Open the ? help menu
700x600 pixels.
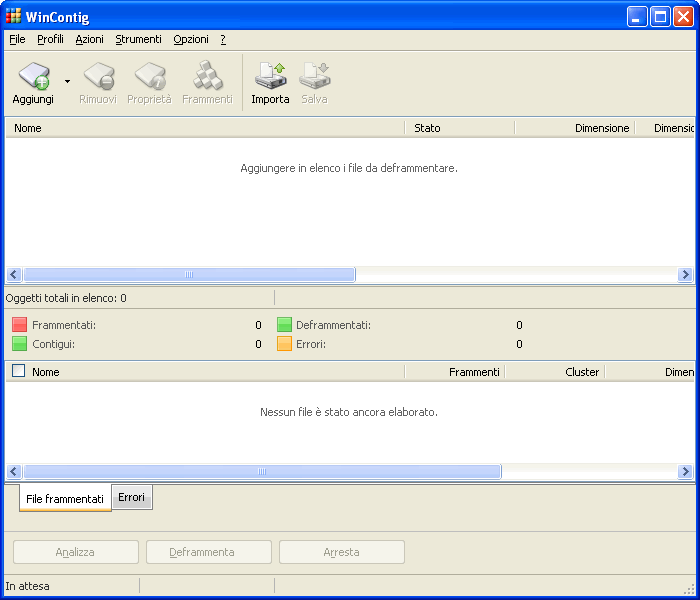coord(223,39)
